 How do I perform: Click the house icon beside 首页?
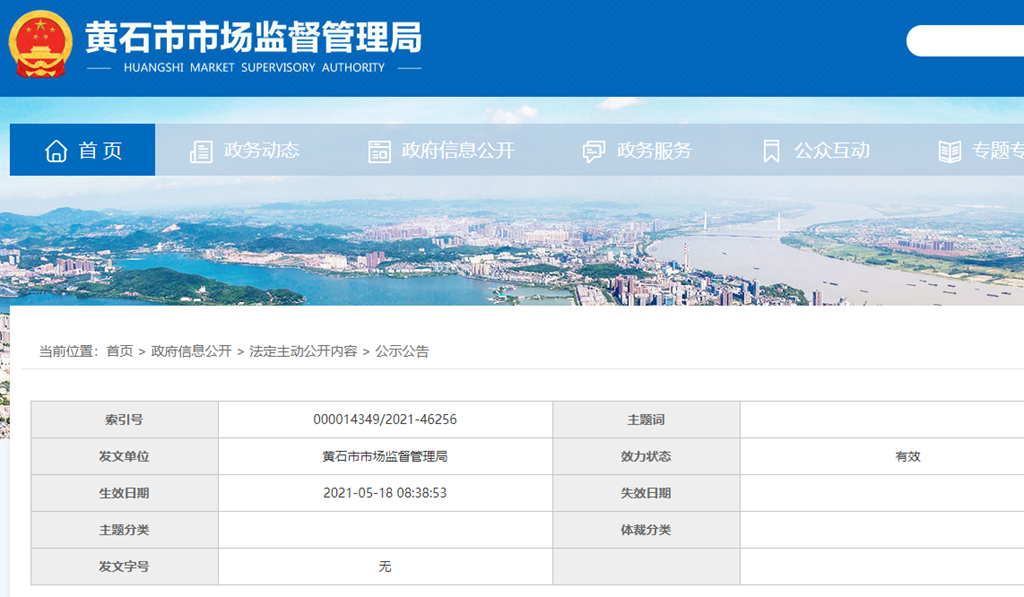(x=56, y=150)
